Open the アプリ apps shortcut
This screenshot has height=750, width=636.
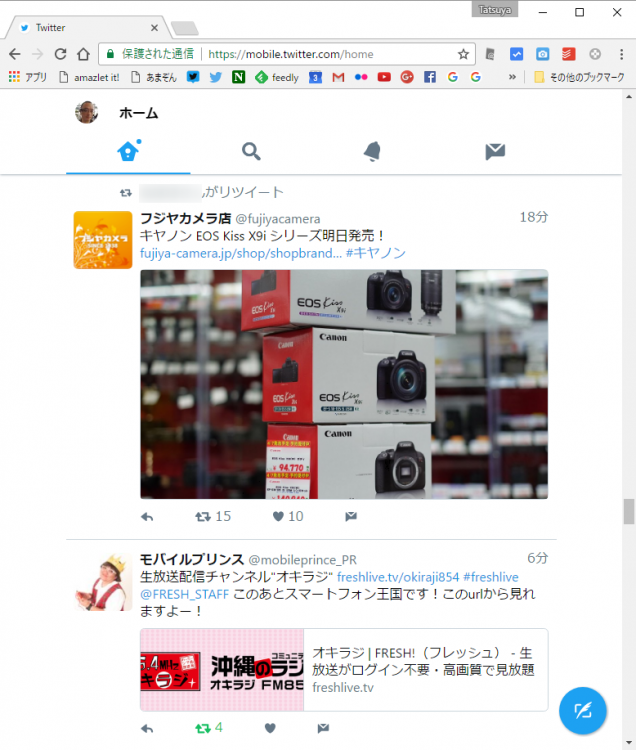[x=28, y=77]
